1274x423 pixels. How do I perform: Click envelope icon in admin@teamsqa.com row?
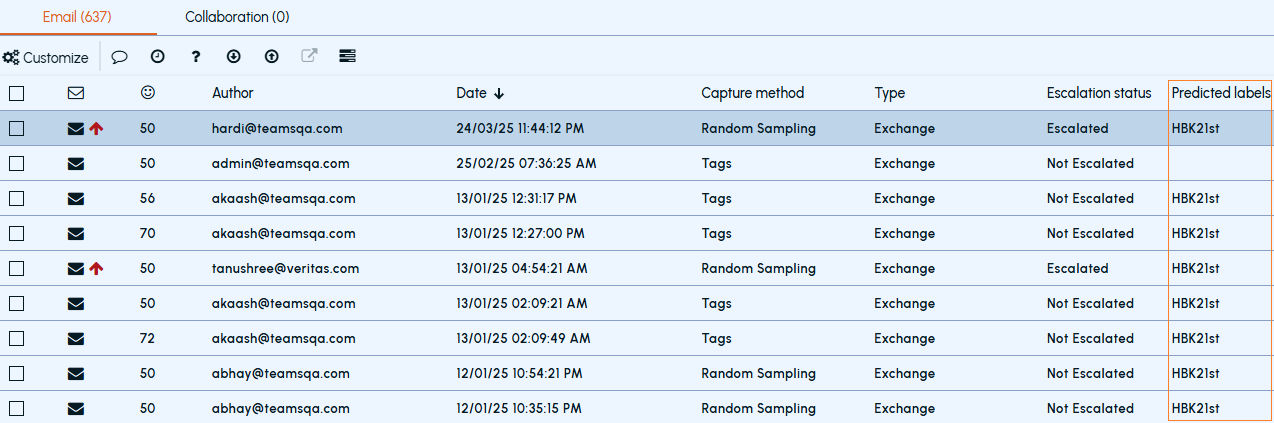click(x=76, y=164)
